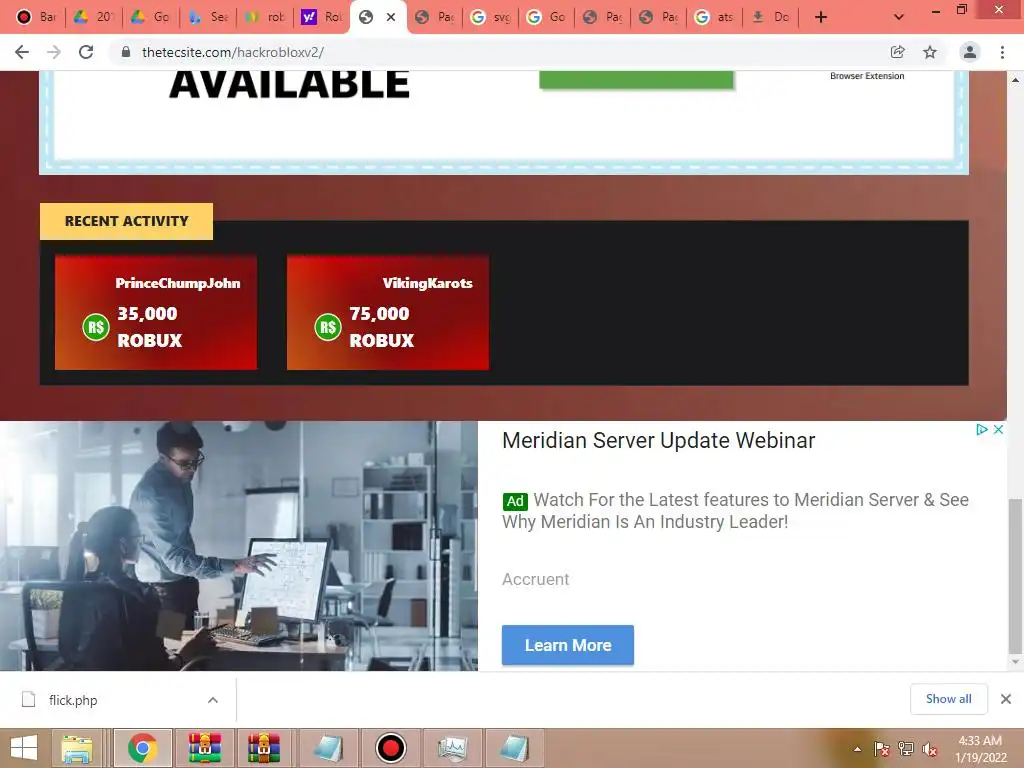The height and width of the screenshot is (768, 1024).
Task: Switch to the 'rob' tab
Action: click(264, 17)
